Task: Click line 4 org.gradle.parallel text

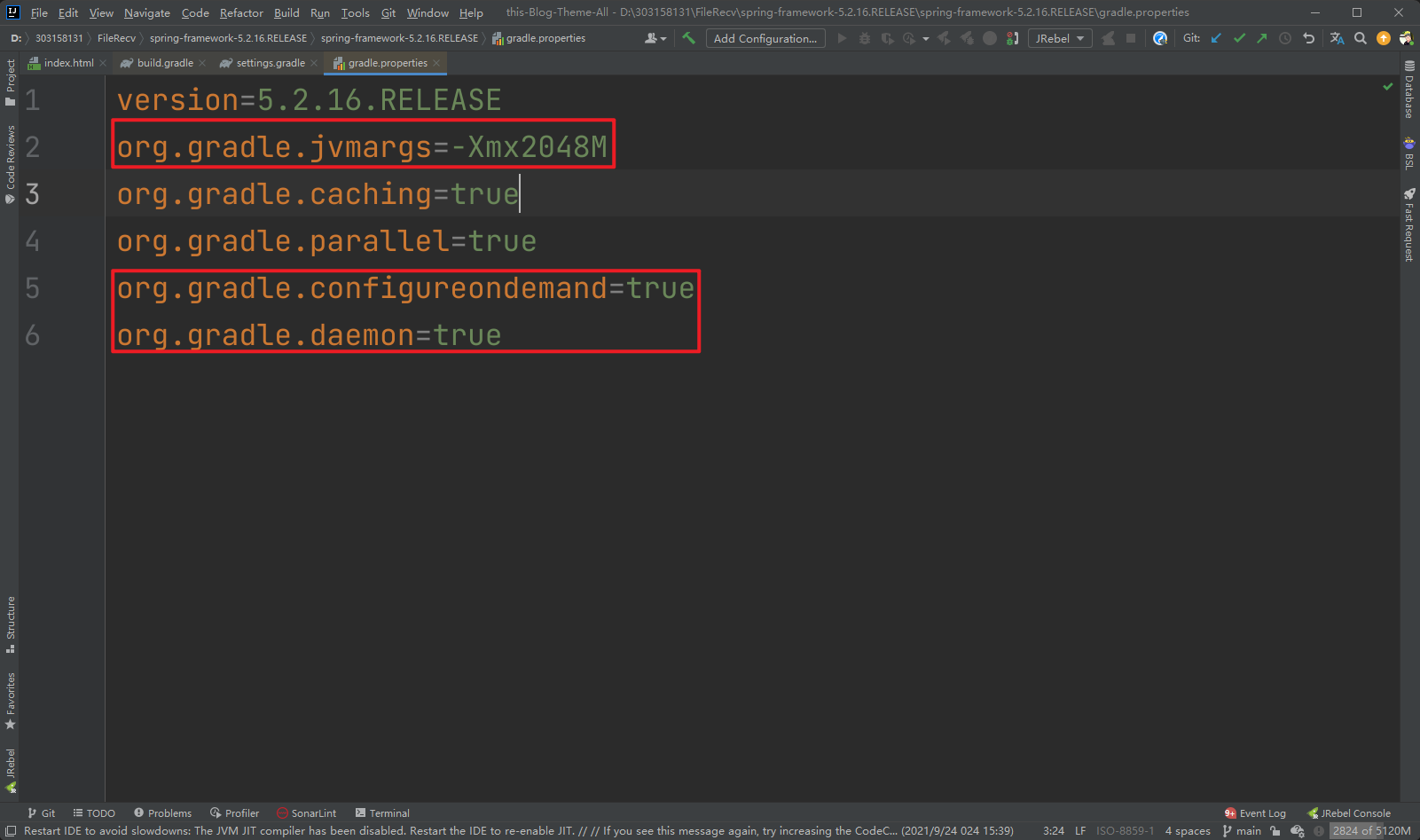Action: tap(326, 241)
